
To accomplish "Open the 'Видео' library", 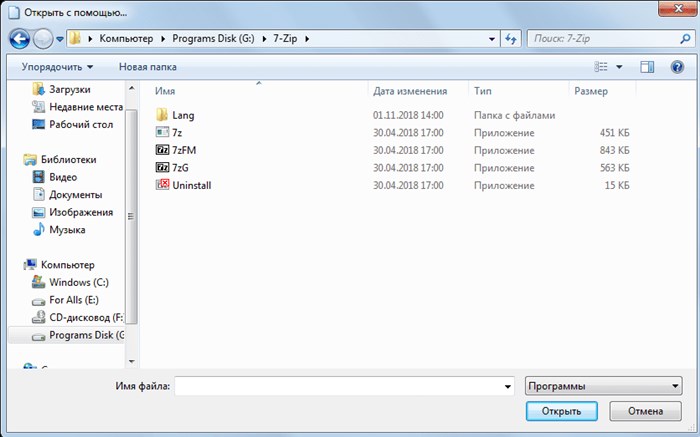I will tap(63, 177).
